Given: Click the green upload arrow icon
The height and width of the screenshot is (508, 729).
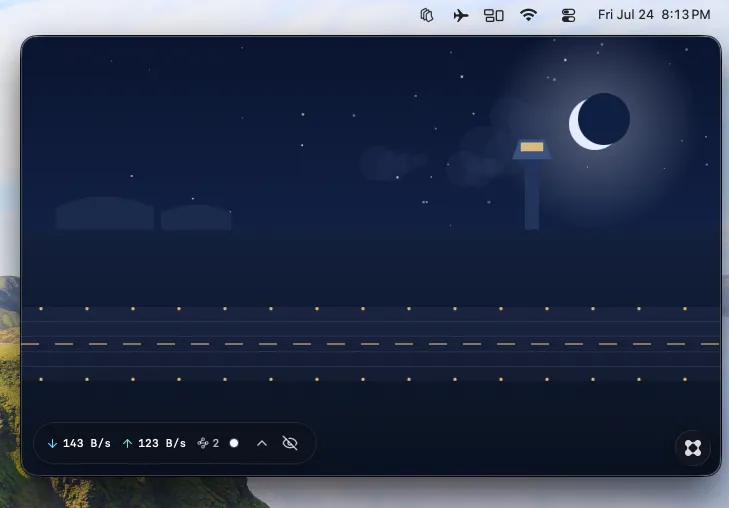Looking at the screenshot, I should [x=127, y=444].
